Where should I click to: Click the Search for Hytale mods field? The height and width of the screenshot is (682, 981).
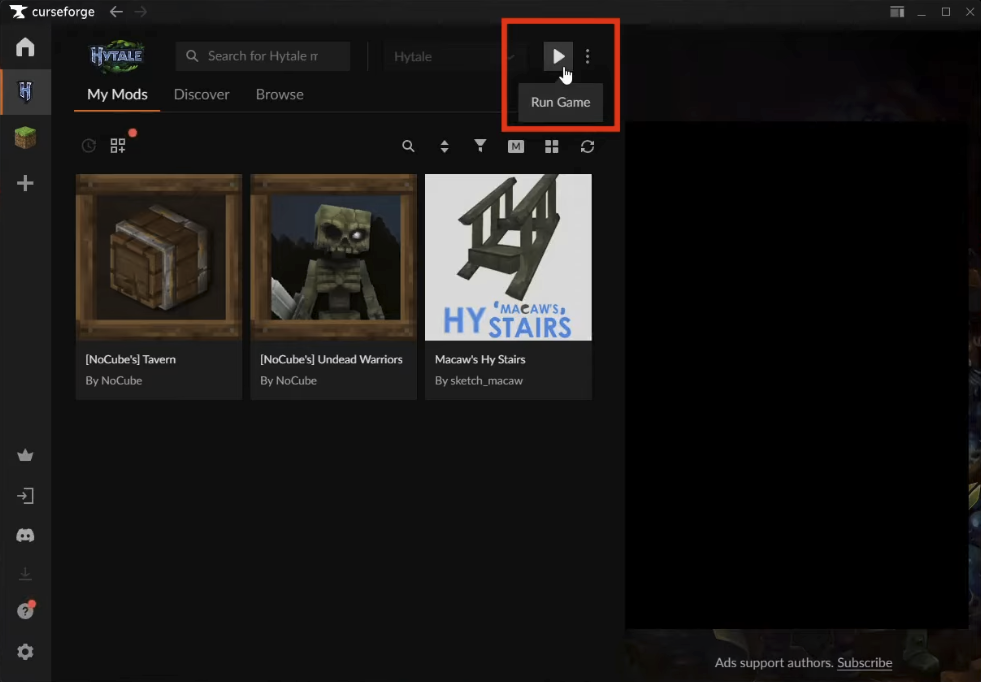coord(262,57)
